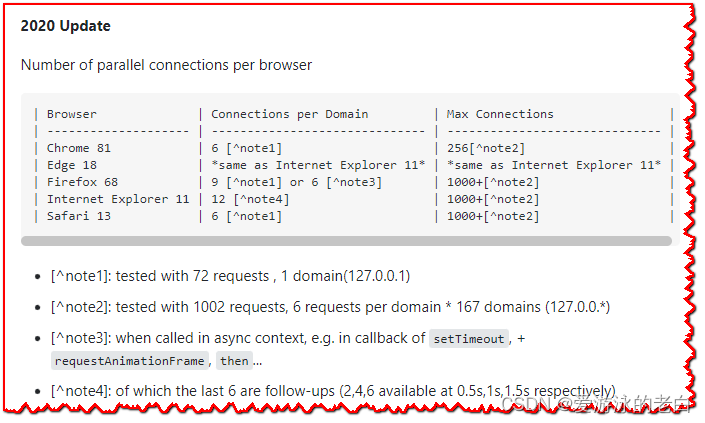
Task: Click the 'Internet Explorer 11' row label
Action: pos(118,199)
